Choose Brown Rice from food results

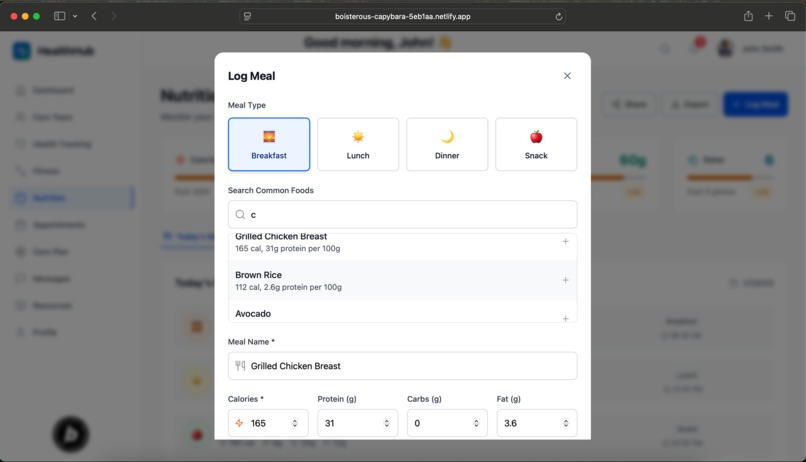pos(402,280)
